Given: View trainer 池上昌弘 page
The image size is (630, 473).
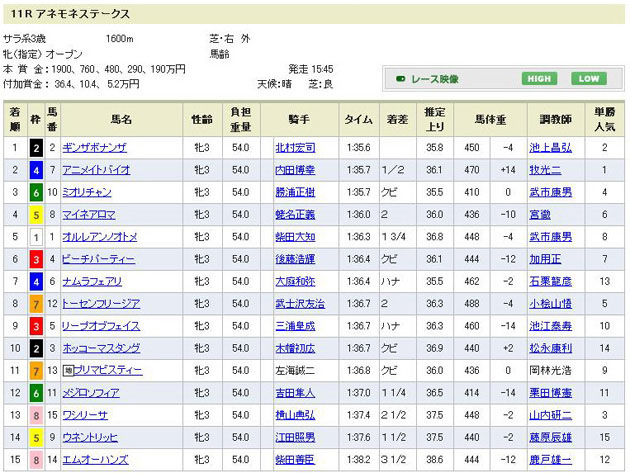Looking at the screenshot, I should click(x=551, y=148).
